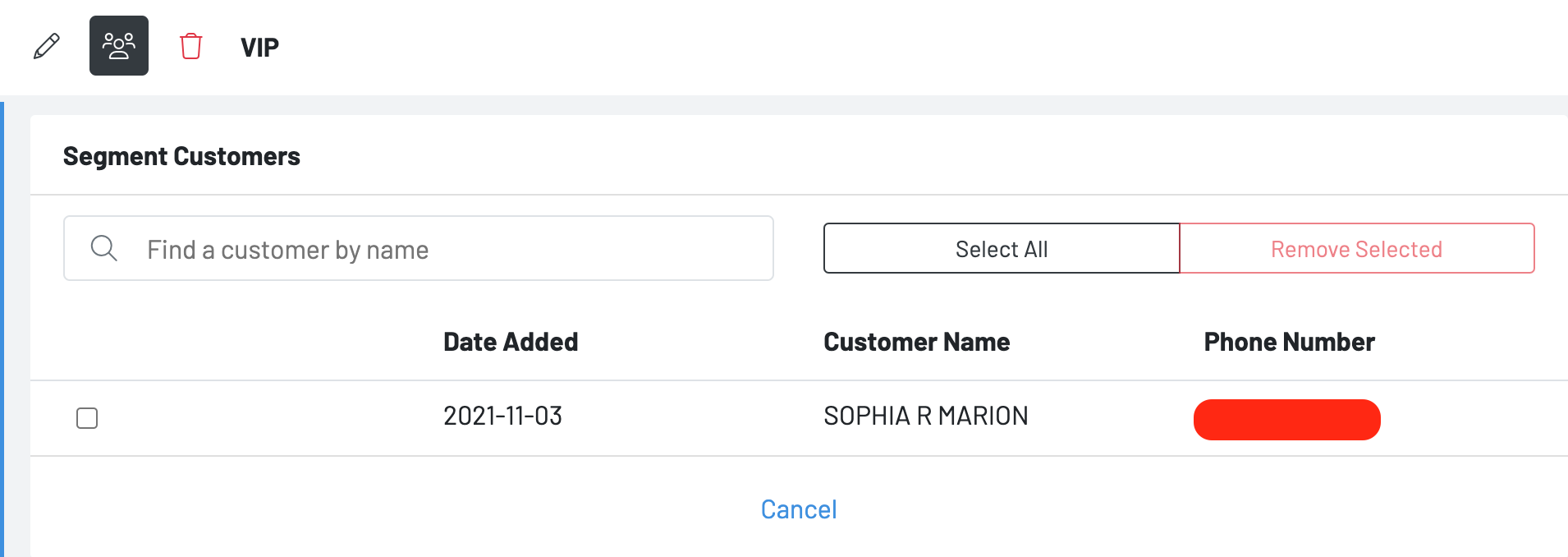Open the segment customers group icon
1568x557 pixels.
coord(119,46)
